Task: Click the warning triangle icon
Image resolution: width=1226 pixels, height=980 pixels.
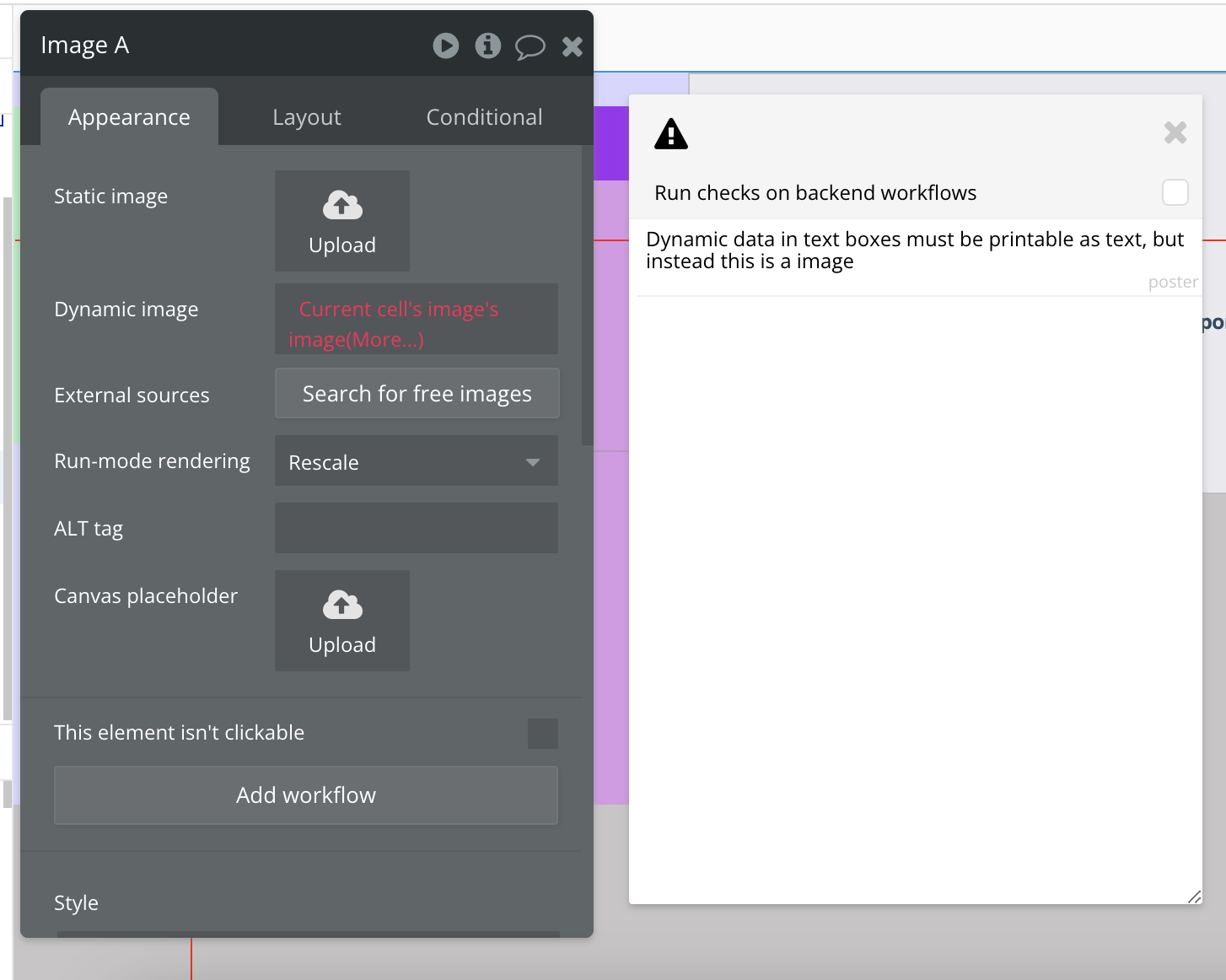Action: point(671,133)
